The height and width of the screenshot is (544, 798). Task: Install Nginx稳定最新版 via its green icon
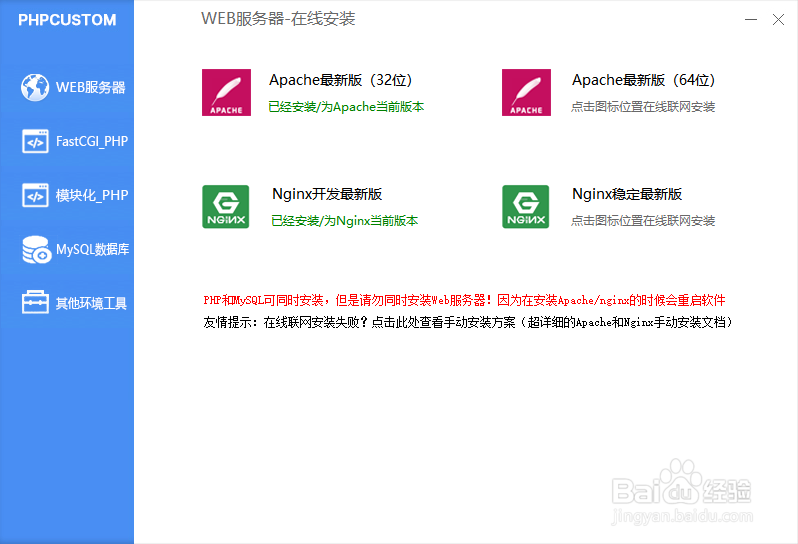tap(526, 207)
